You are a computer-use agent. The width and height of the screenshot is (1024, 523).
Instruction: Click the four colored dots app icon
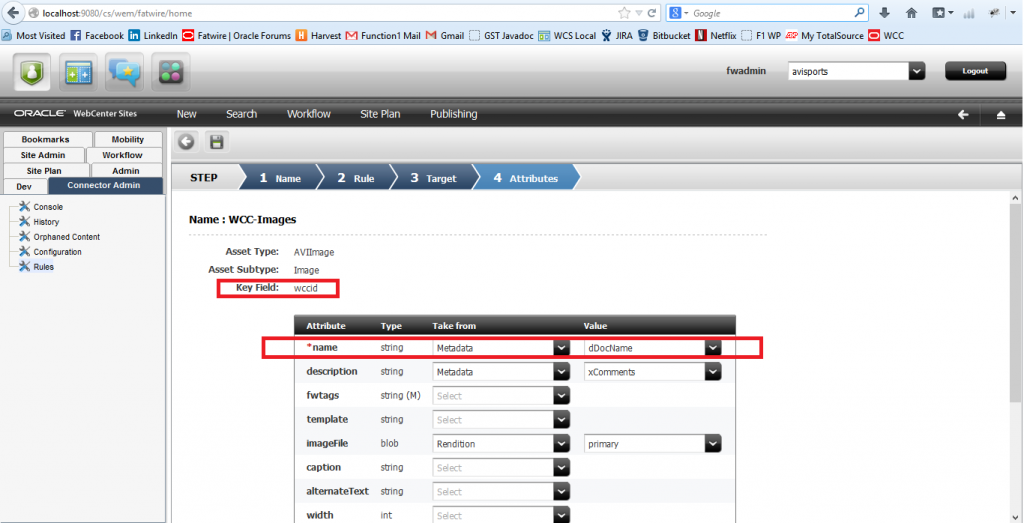(x=171, y=73)
